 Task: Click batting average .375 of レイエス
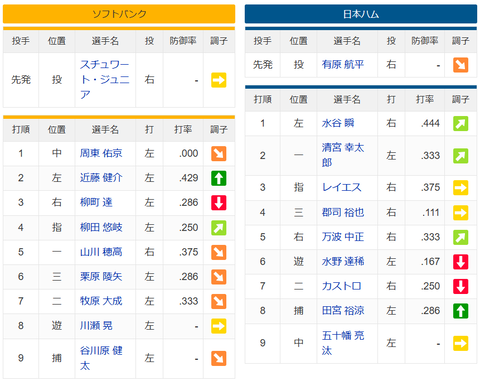[430, 188]
